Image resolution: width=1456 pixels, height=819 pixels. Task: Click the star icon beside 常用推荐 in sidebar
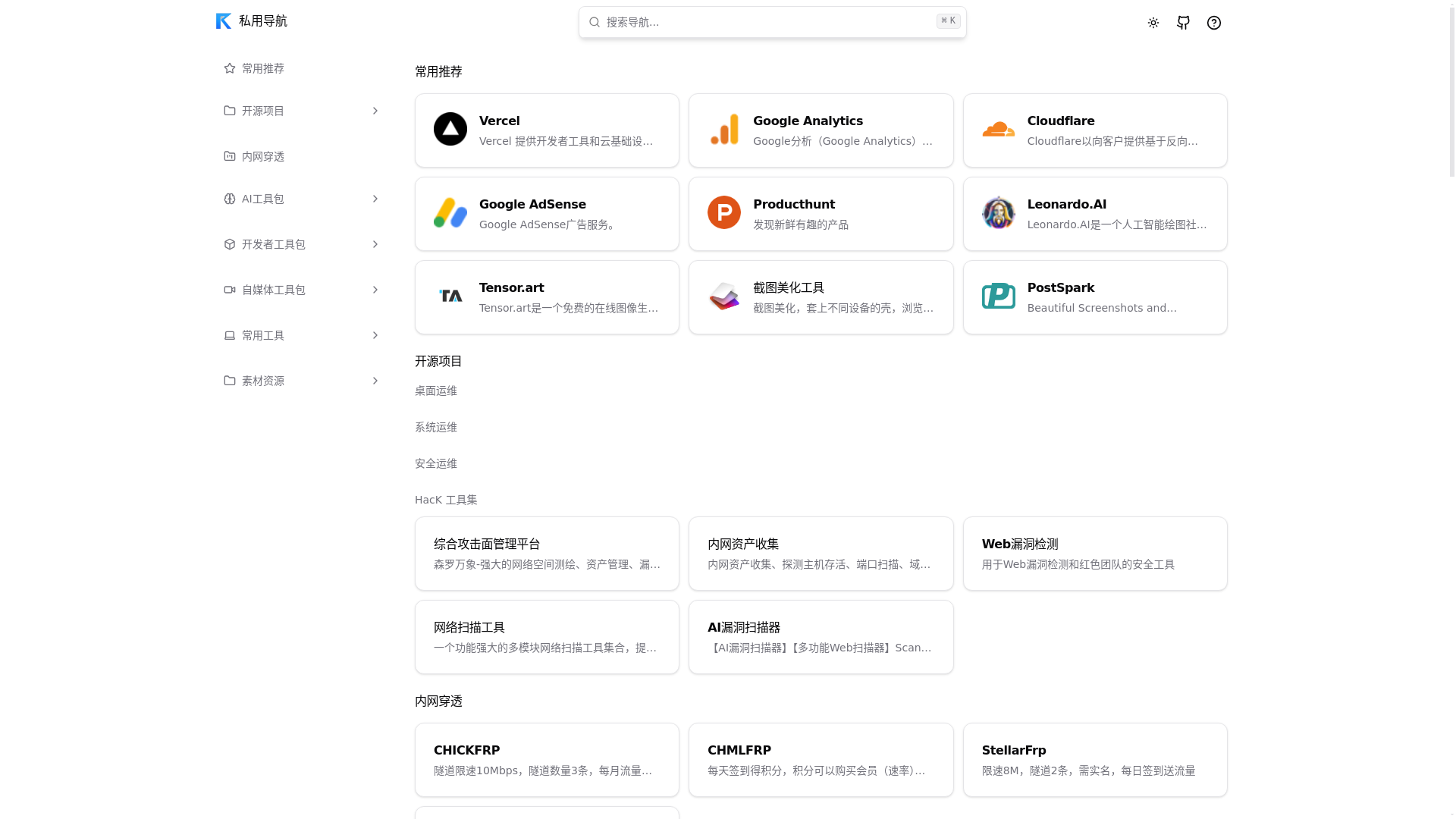click(230, 68)
